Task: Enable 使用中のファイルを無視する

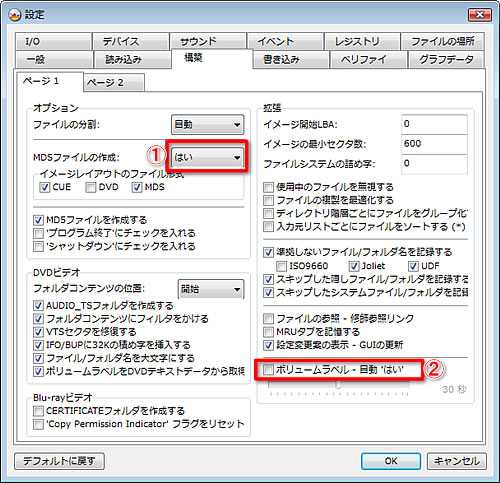Action: pos(268,187)
